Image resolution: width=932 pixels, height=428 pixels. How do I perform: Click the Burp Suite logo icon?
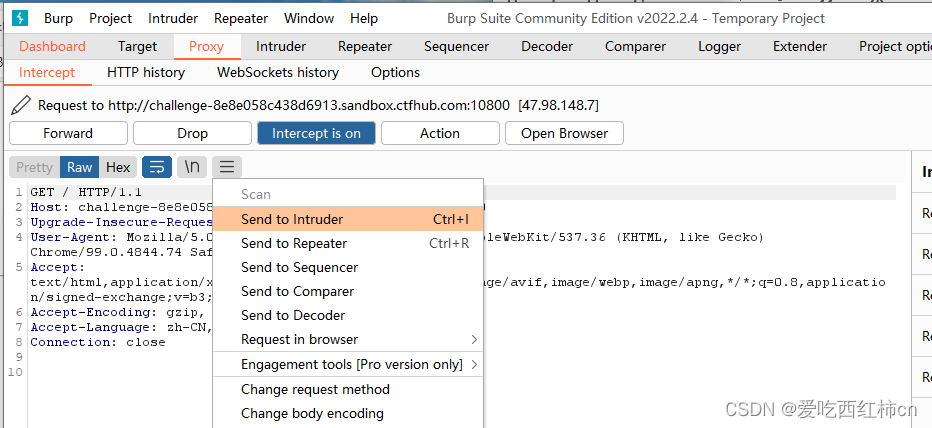point(21,18)
